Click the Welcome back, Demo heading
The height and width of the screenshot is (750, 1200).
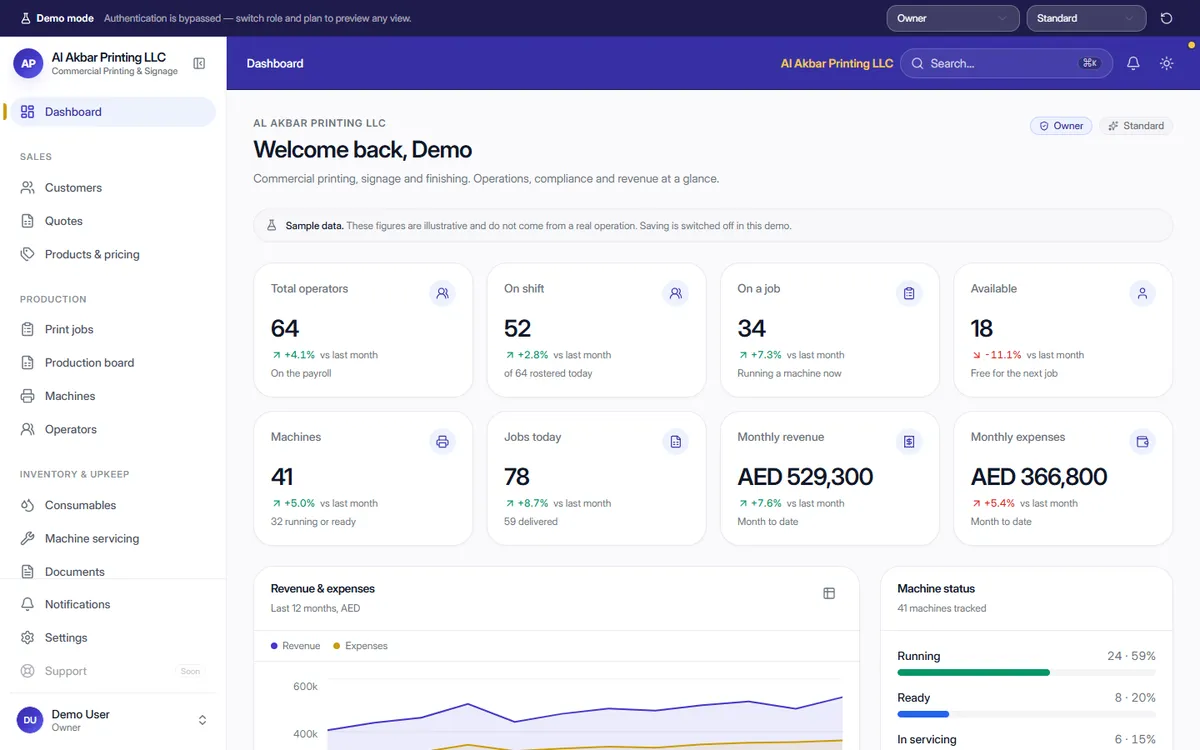click(x=363, y=150)
